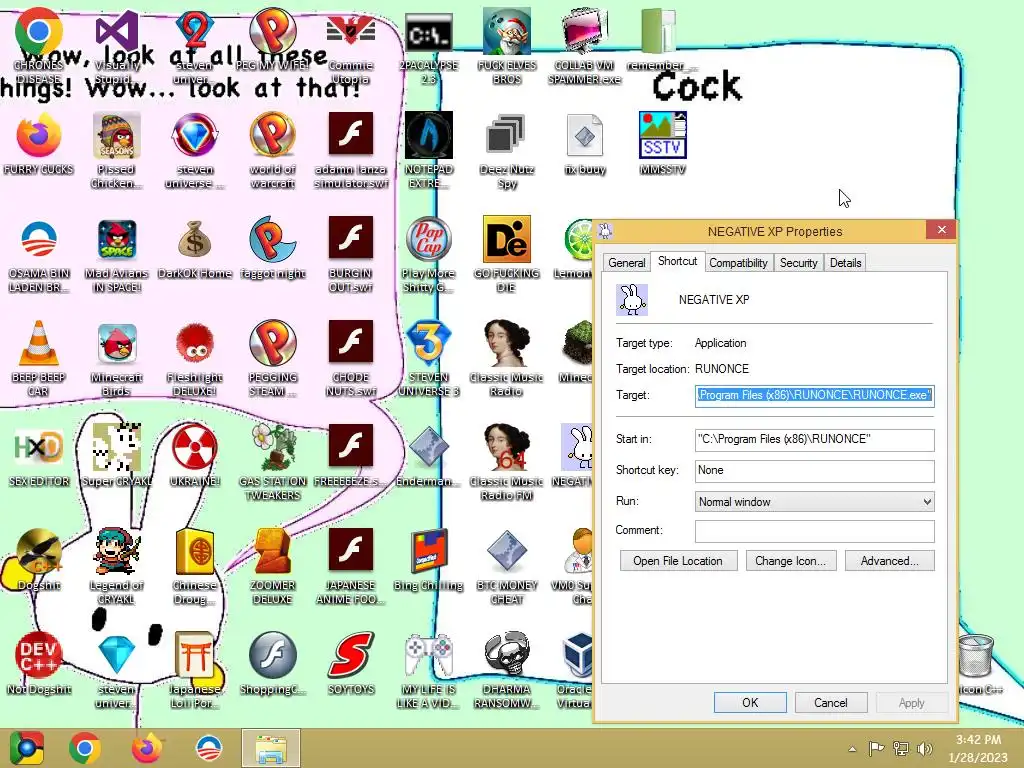Click the GAS STATION TWEAKERS plant icon
The width and height of the screenshot is (1024, 768).
pyautogui.click(x=272, y=447)
